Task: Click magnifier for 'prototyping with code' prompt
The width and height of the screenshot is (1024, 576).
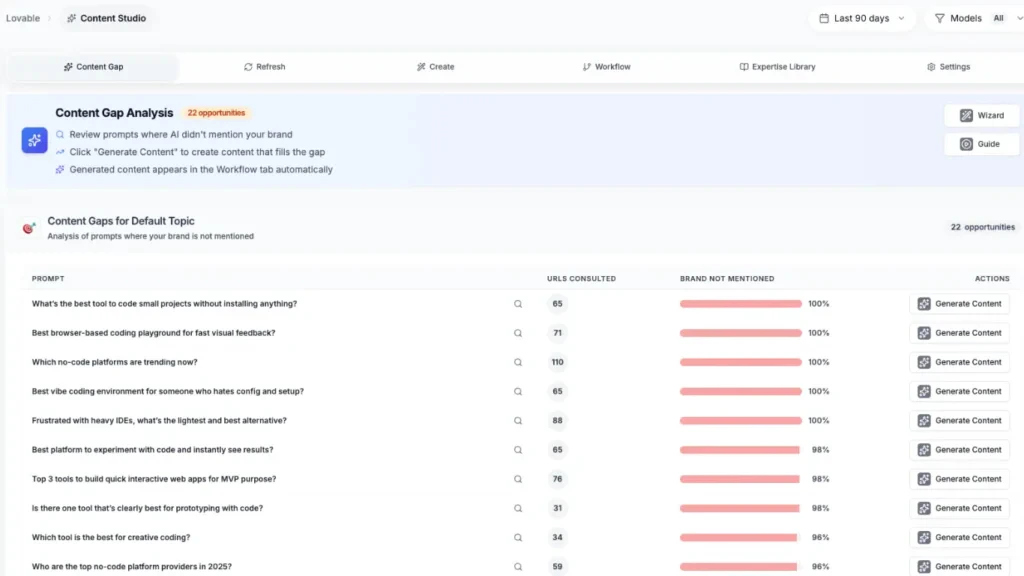Action: click(518, 509)
